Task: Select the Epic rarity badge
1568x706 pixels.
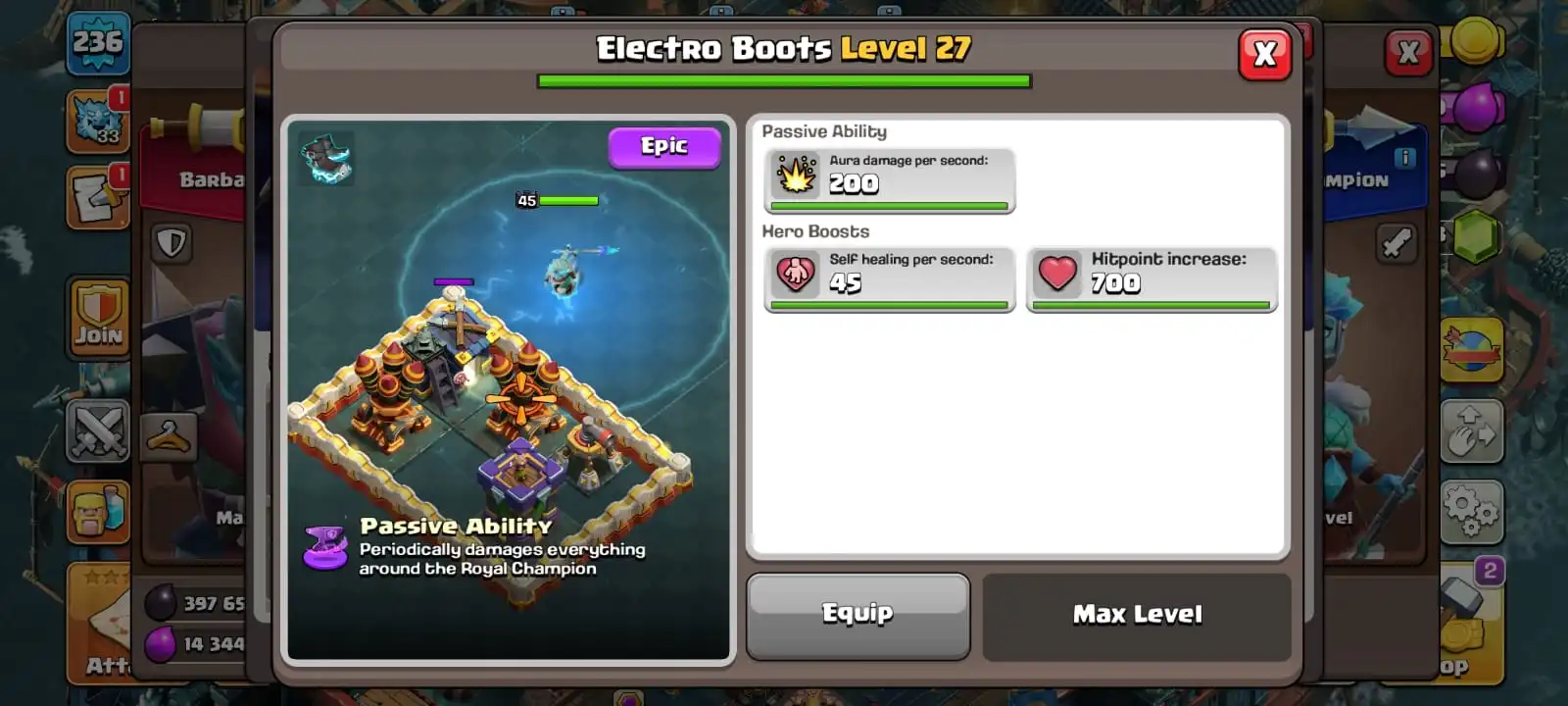Action: tap(664, 147)
